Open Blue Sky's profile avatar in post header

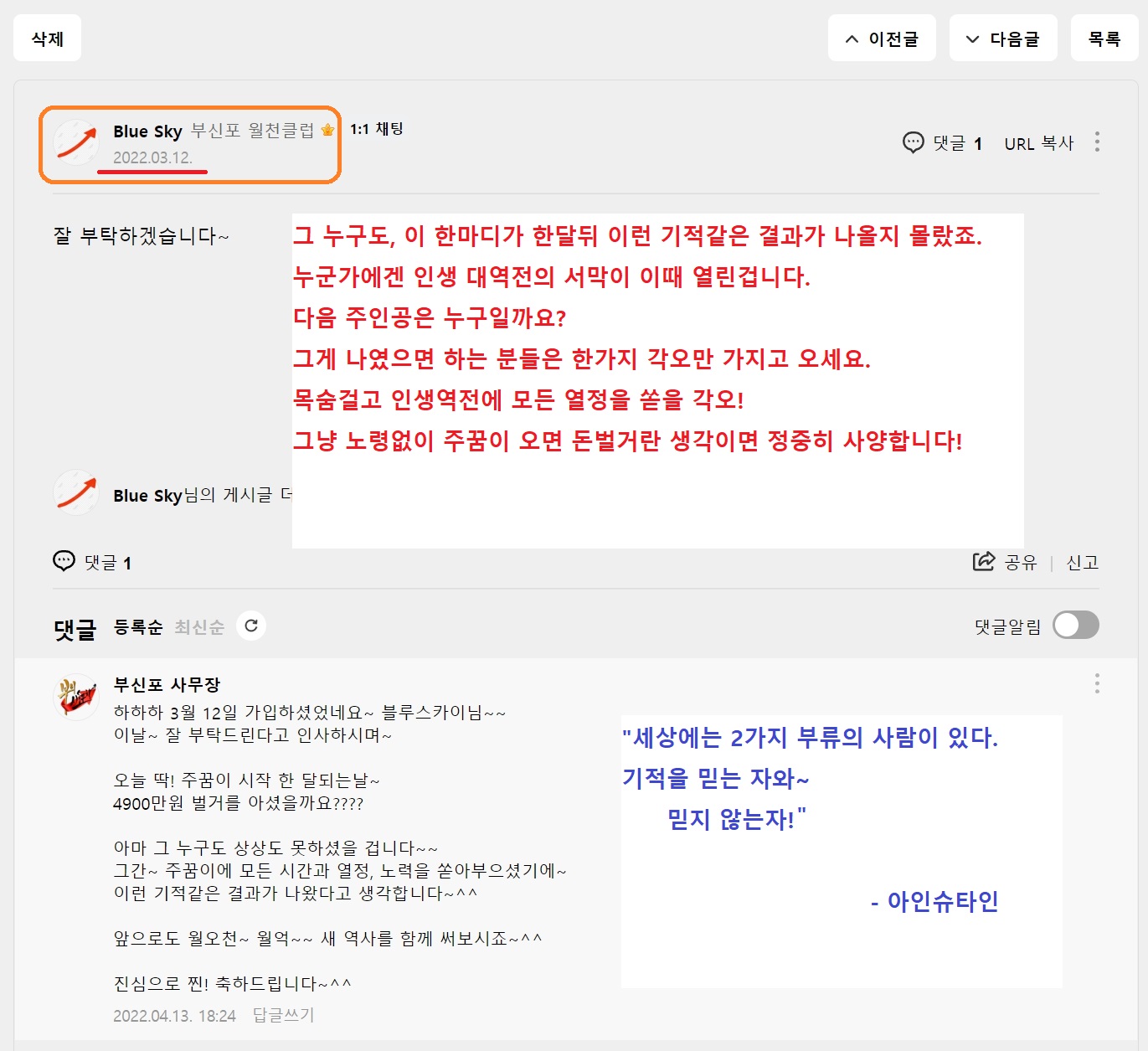tap(76, 142)
